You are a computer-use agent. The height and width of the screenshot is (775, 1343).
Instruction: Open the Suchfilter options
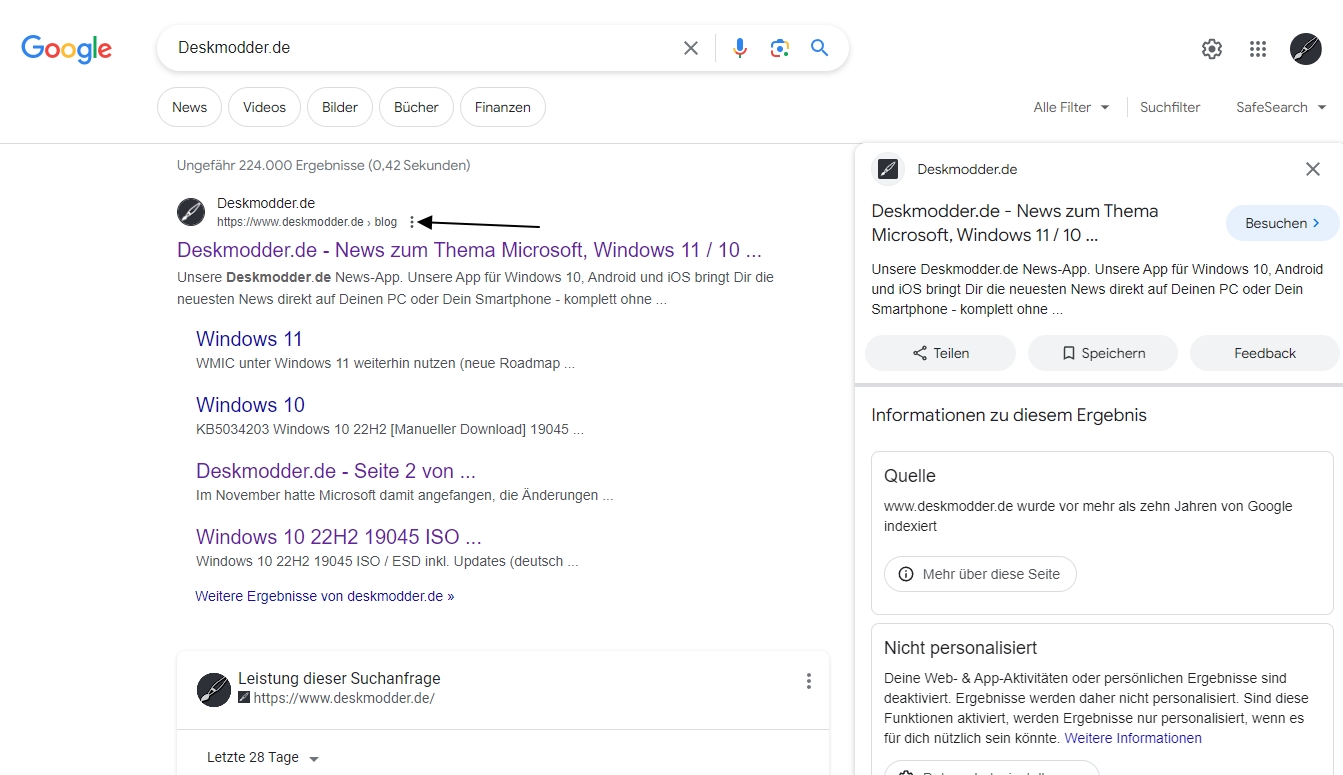click(1170, 107)
